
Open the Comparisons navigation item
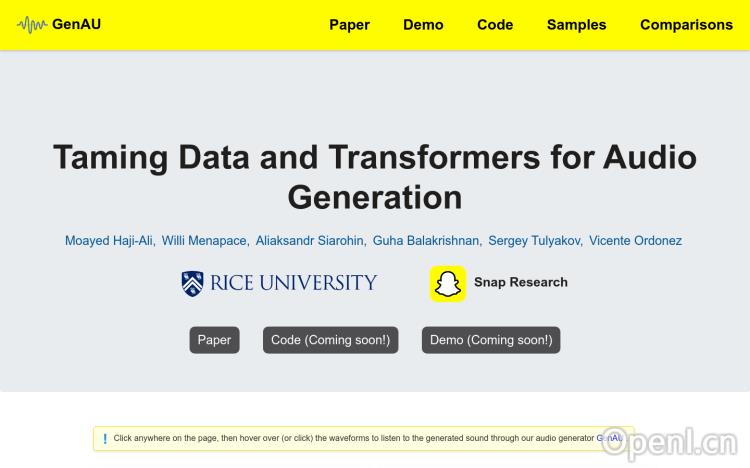click(686, 25)
